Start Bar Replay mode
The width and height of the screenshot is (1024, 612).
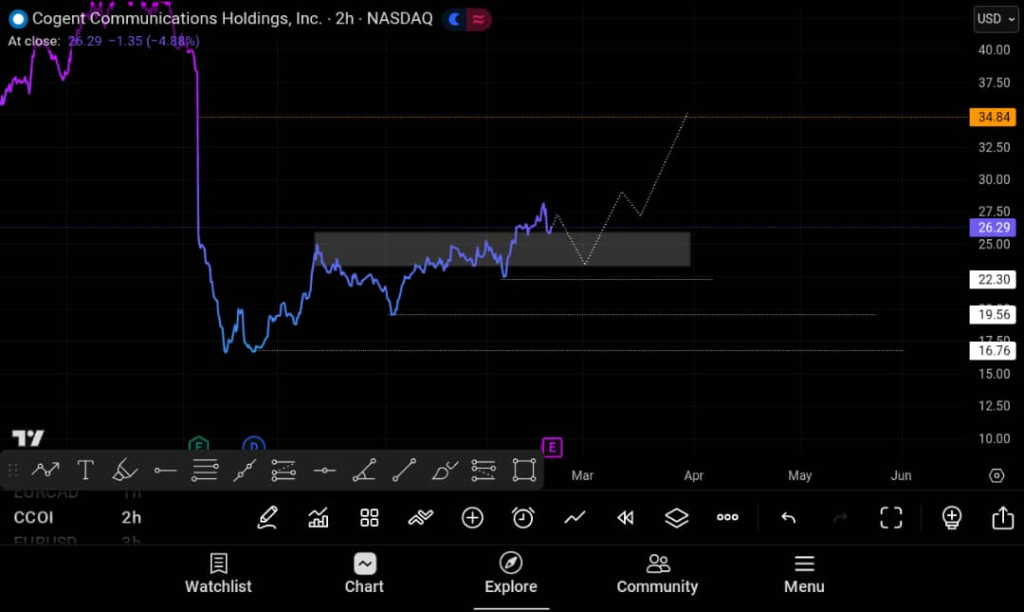pos(625,517)
